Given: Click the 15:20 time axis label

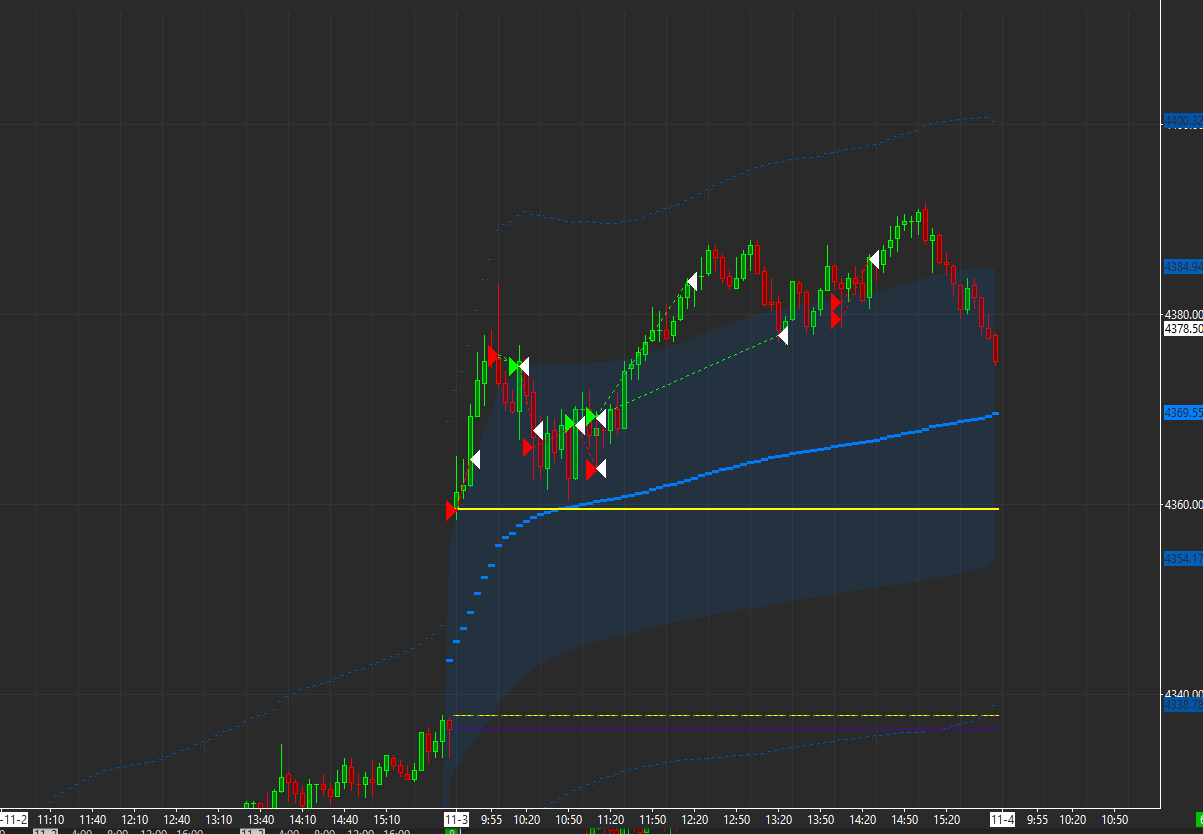Looking at the screenshot, I should coord(946,819).
